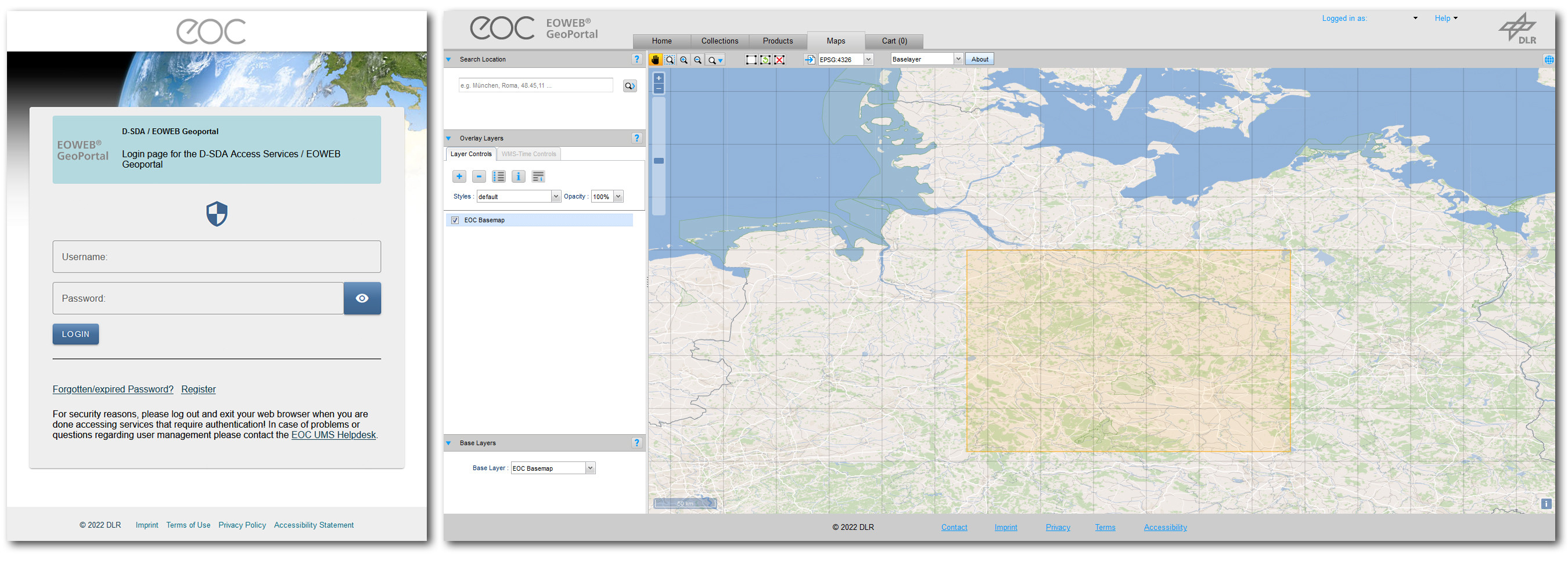Click the globe icon at map top-right
Screen dimensions: 1568x563
click(x=1548, y=60)
